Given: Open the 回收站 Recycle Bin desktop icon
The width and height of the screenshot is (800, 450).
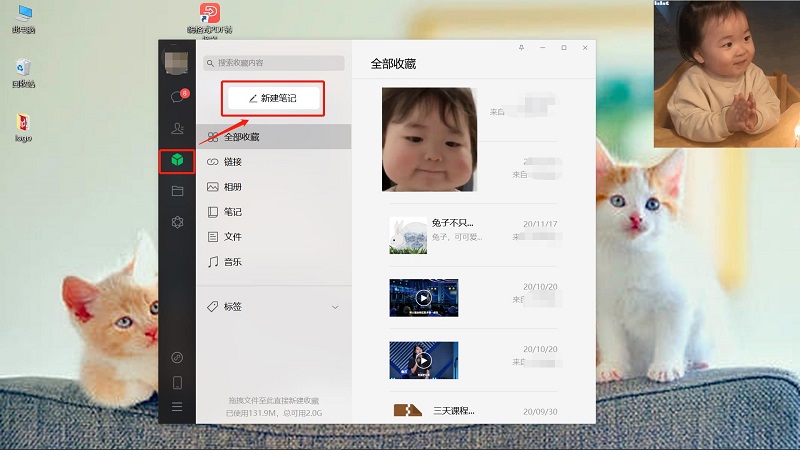Looking at the screenshot, I should (x=23, y=73).
